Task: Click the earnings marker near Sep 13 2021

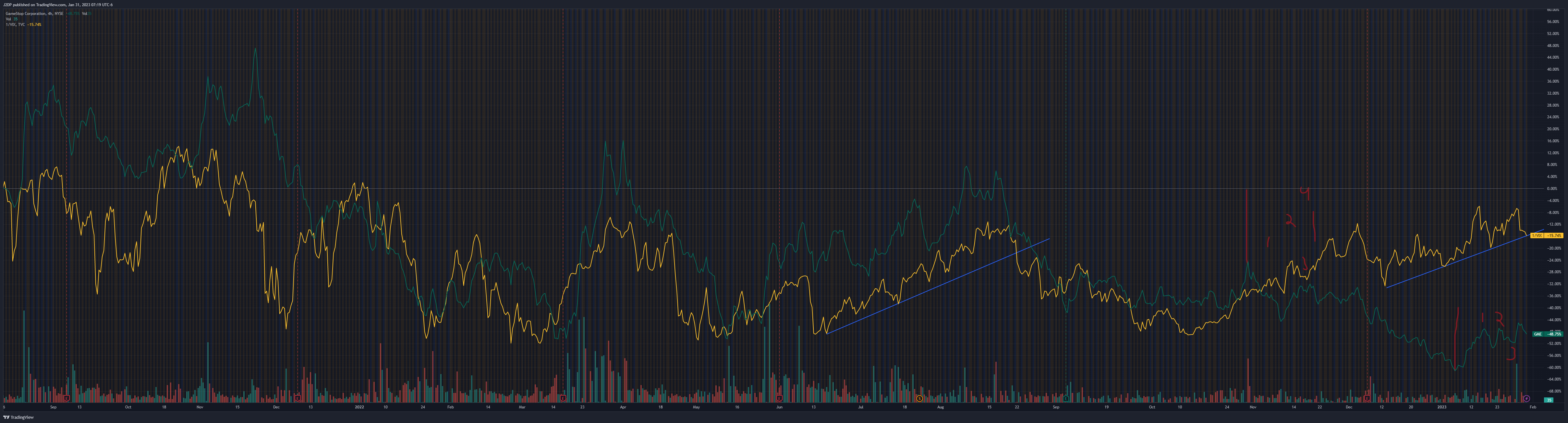Action: coord(67,399)
